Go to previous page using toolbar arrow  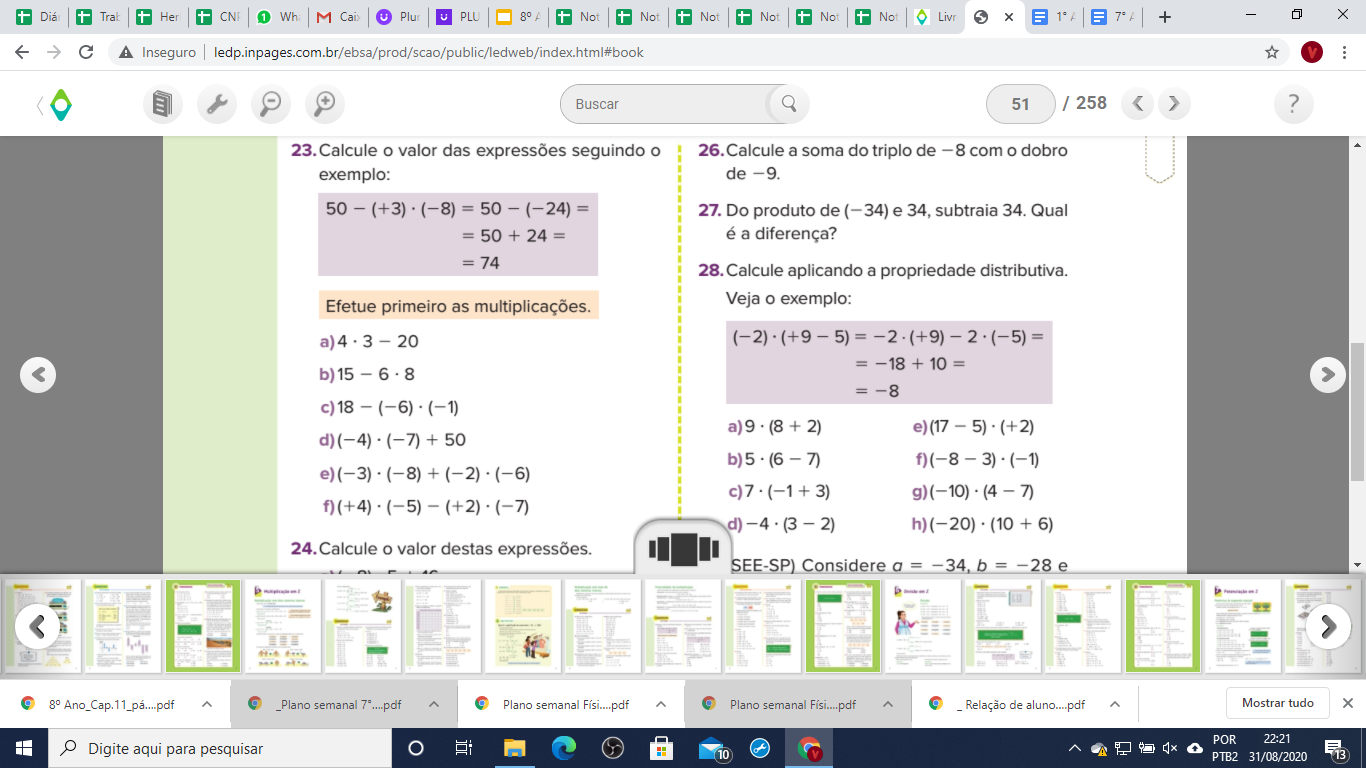(x=1138, y=103)
